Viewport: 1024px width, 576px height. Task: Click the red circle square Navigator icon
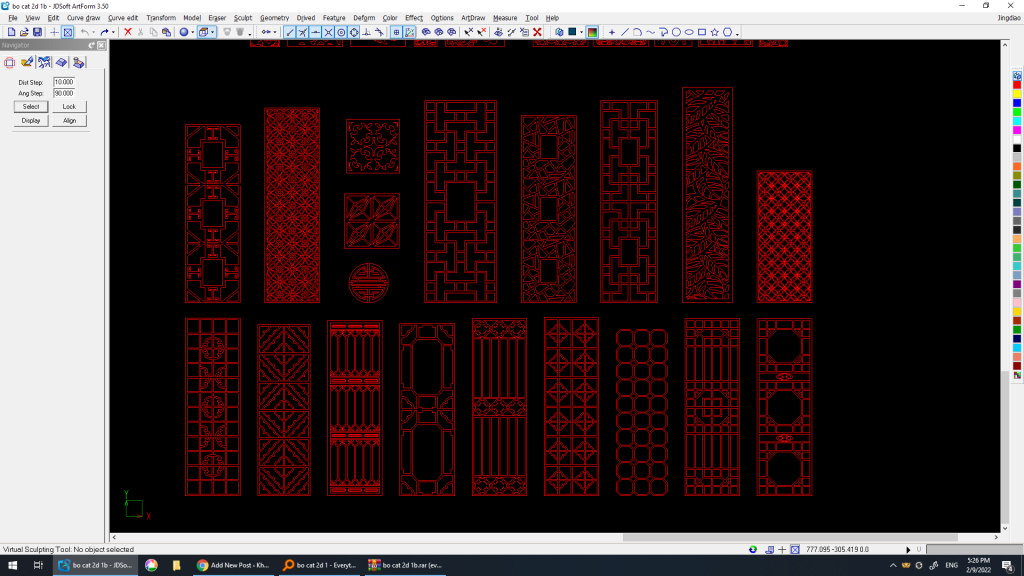(x=10, y=62)
